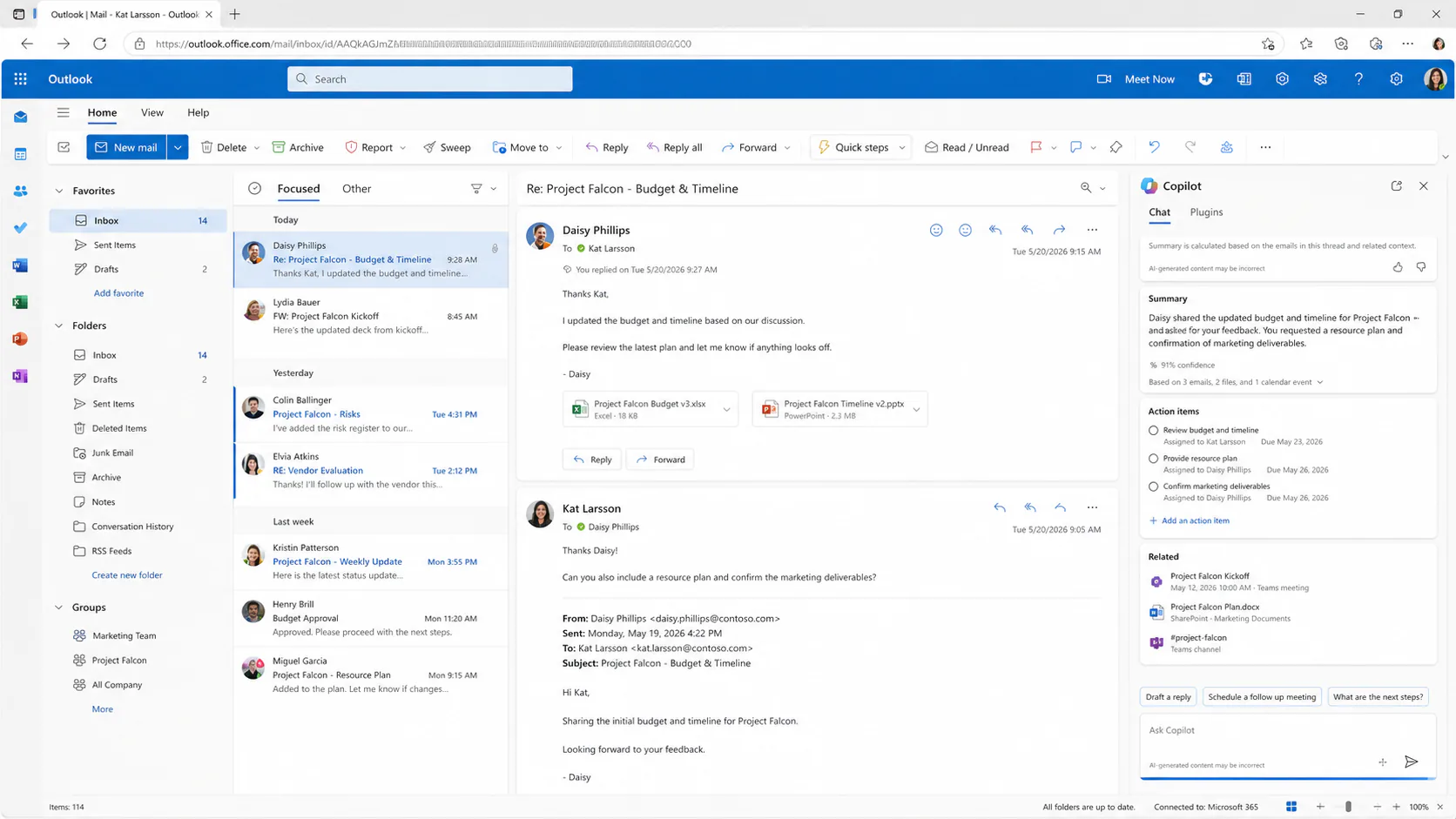This screenshot has width=1456, height=819.
Task: Switch to the View ribbon tab
Action: click(152, 112)
